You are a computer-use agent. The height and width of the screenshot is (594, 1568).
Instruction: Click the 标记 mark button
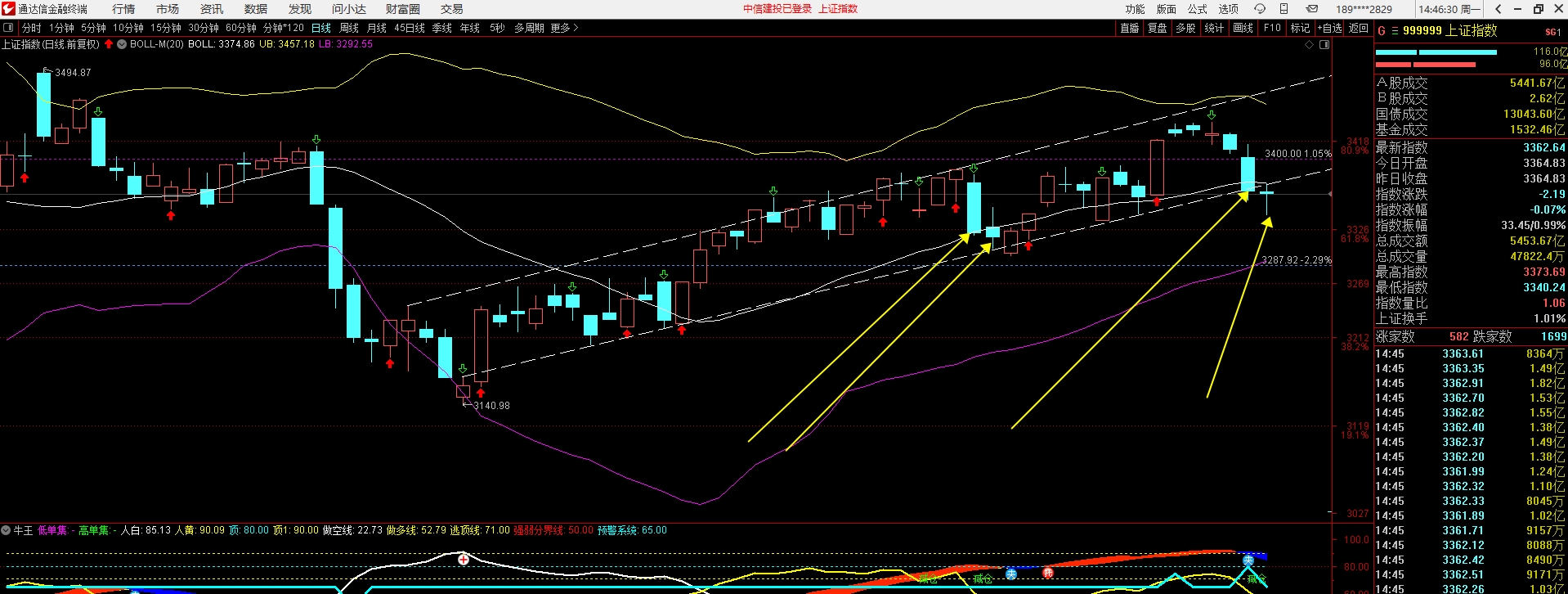1300,28
